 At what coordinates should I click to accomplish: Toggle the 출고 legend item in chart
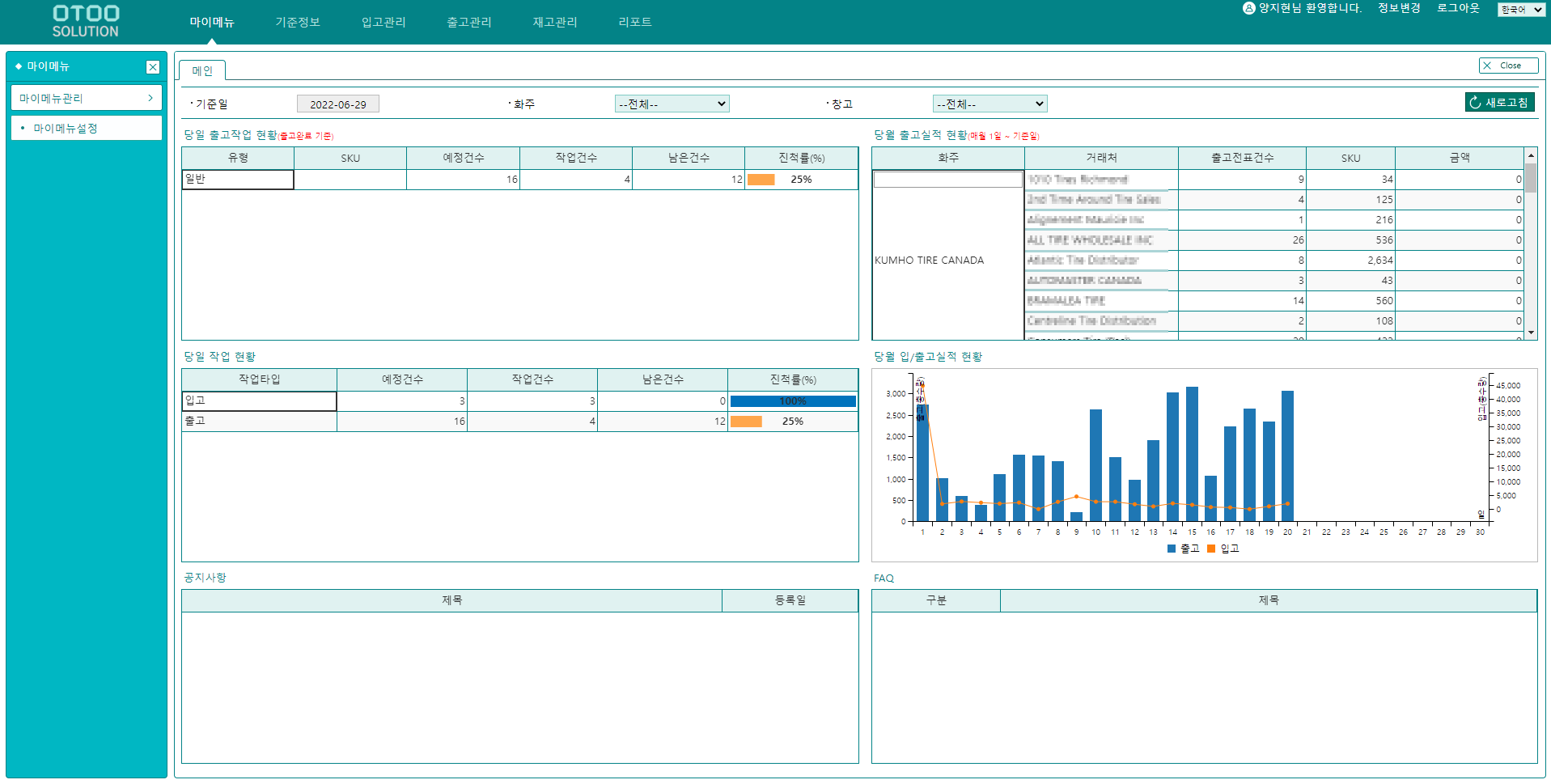point(1183,549)
